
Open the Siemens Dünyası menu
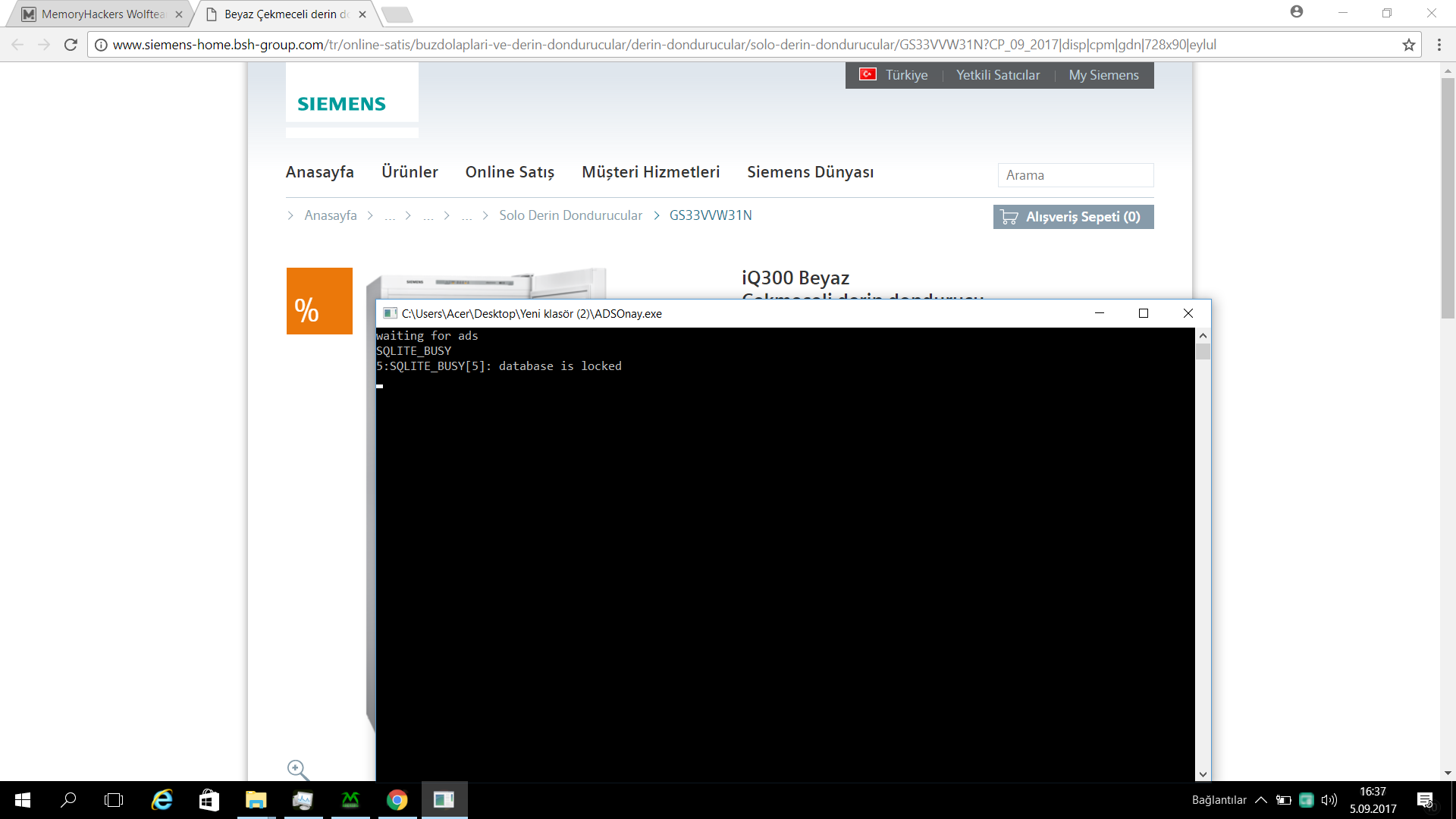click(810, 172)
